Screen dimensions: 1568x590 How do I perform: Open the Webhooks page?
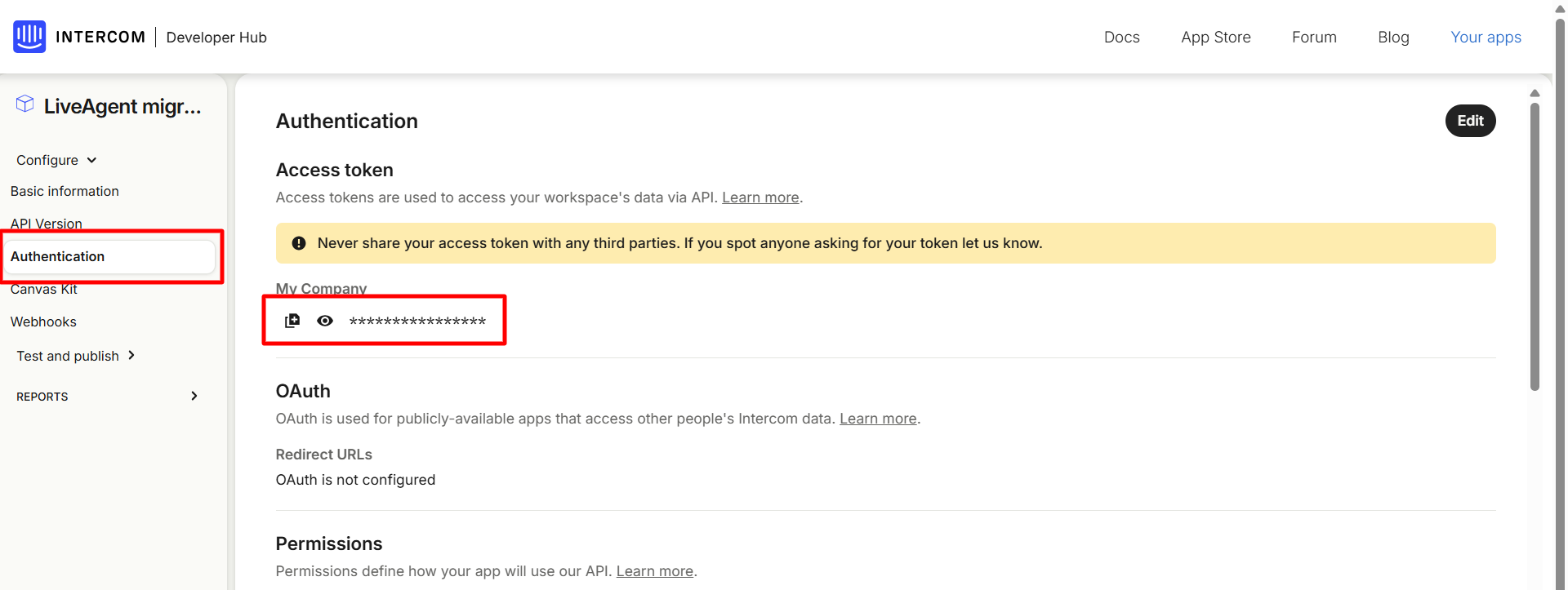click(x=43, y=322)
